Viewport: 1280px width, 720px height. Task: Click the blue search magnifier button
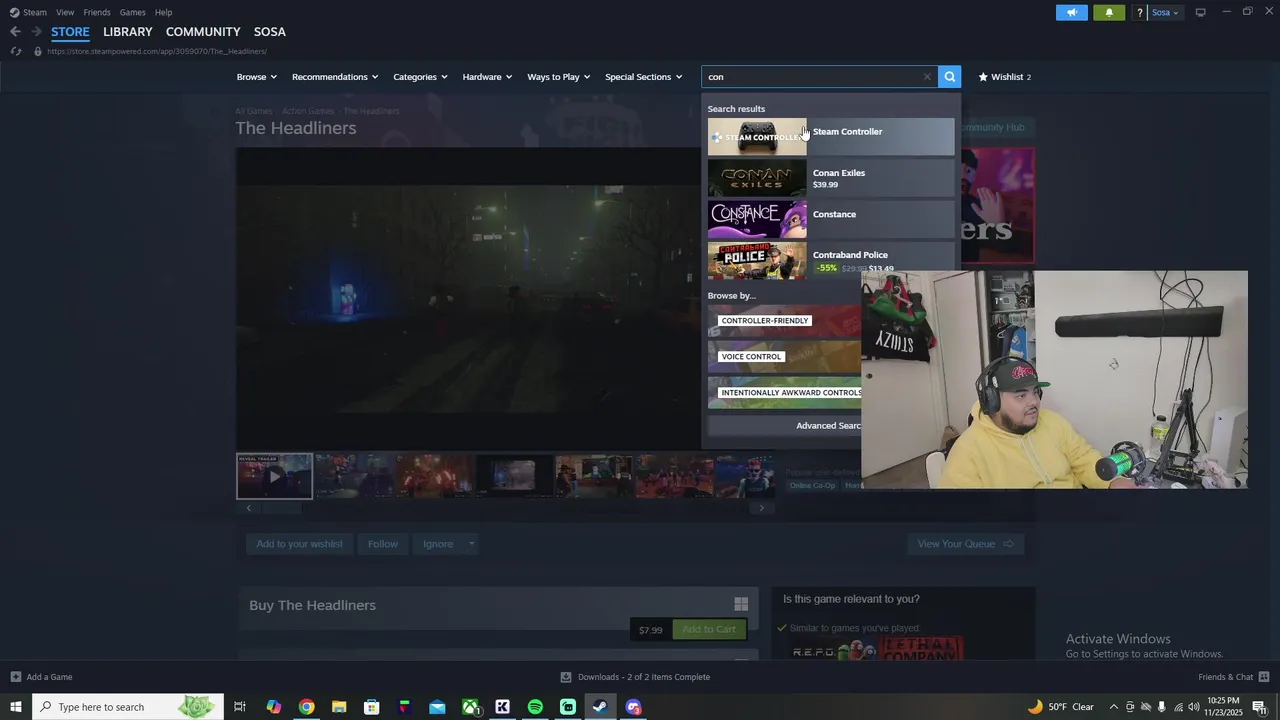point(950,76)
